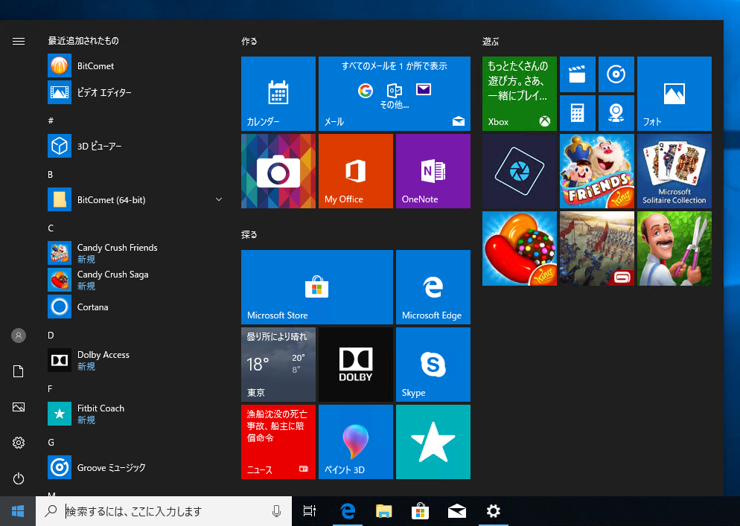Click the 遊ぶ group header
Viewport: 740px width, 526px height.
pos(491,42)
